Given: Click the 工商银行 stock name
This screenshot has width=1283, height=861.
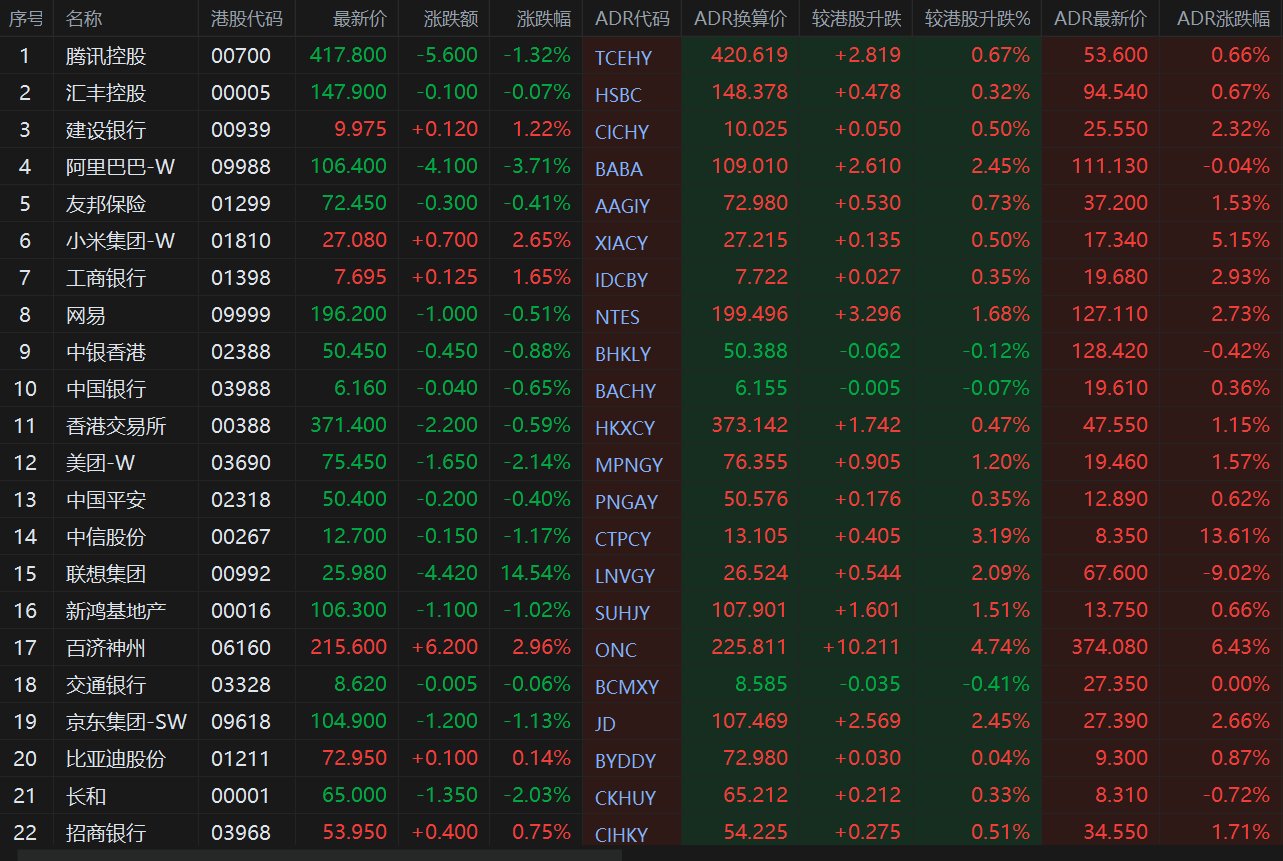Looking at the screenshot, I should [x=106, y=278].
